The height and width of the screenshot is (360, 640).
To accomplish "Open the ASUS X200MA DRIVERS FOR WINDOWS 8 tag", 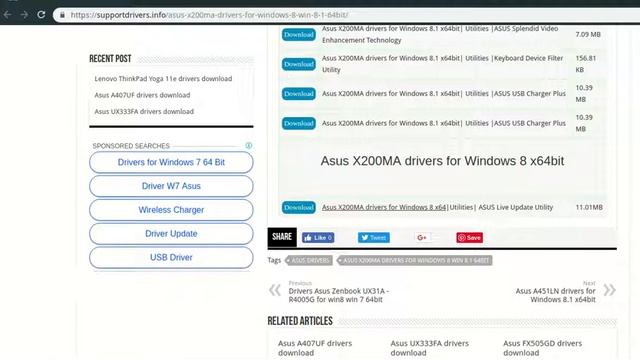I will click(x=415, y=260).
